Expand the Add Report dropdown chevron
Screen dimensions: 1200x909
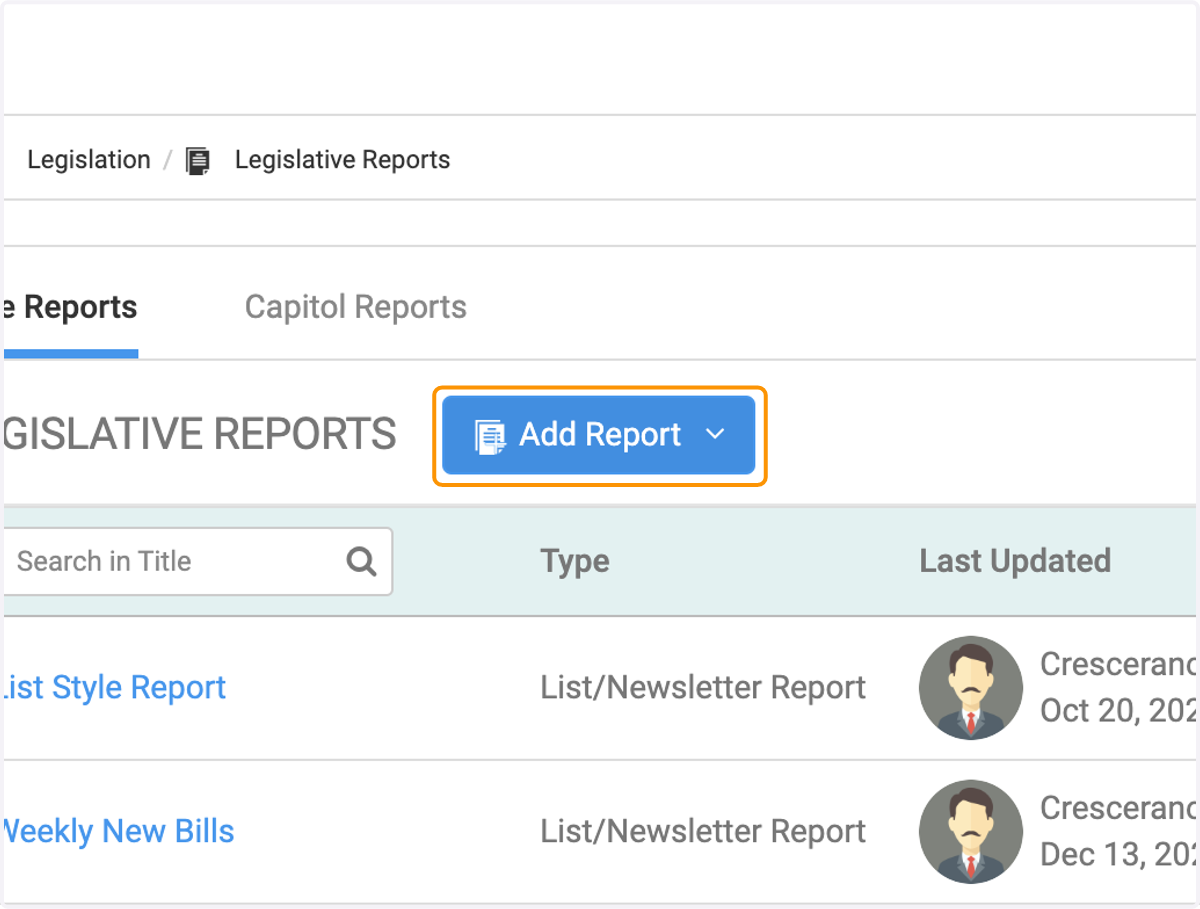(714, 435)
